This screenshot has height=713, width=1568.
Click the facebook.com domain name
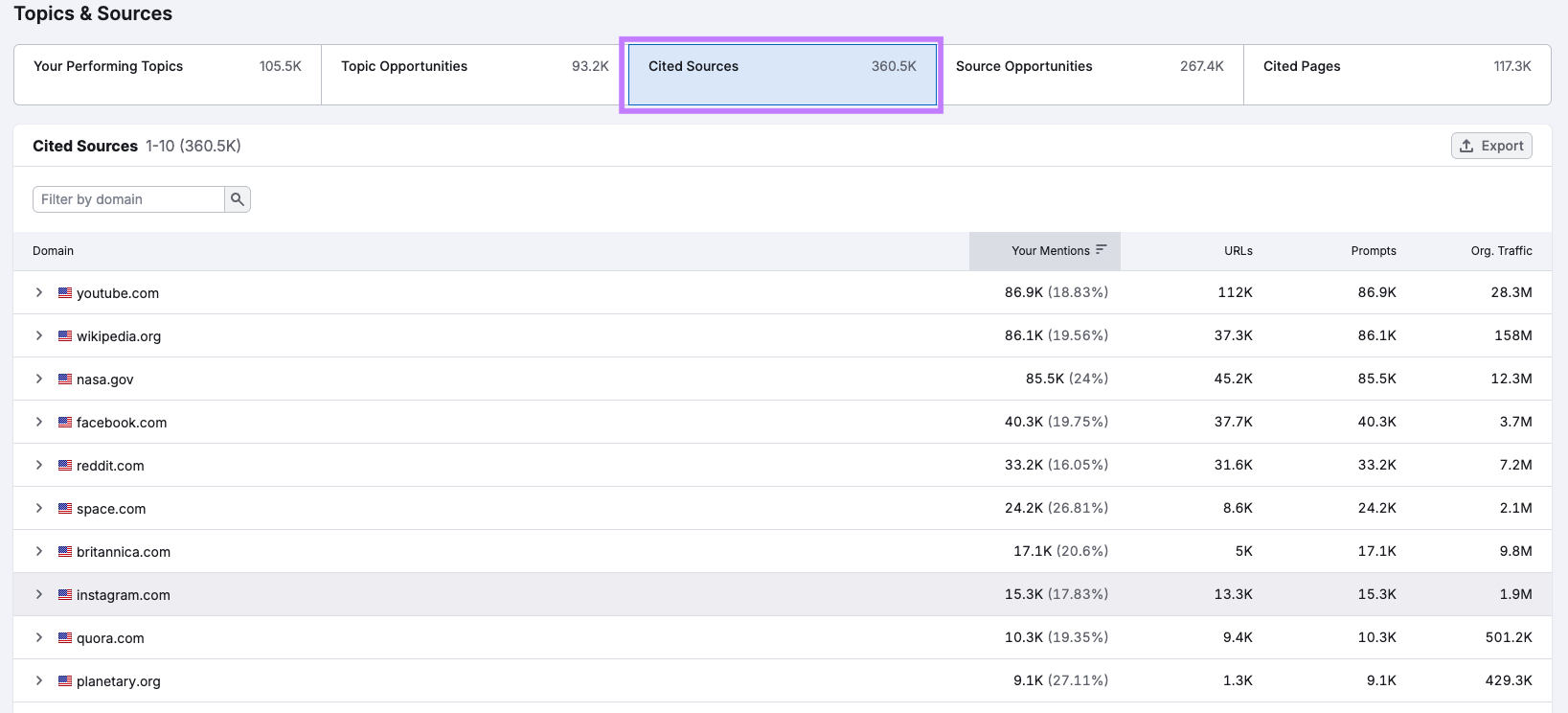click(122, 423)
